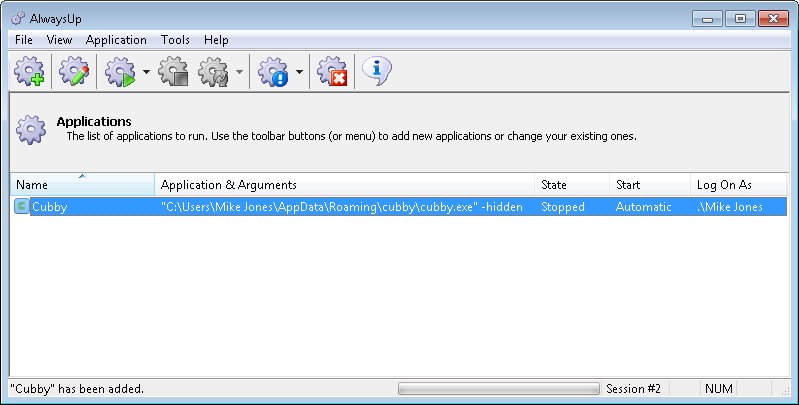Start the application with the green play icon

click(x=120, y=71)
